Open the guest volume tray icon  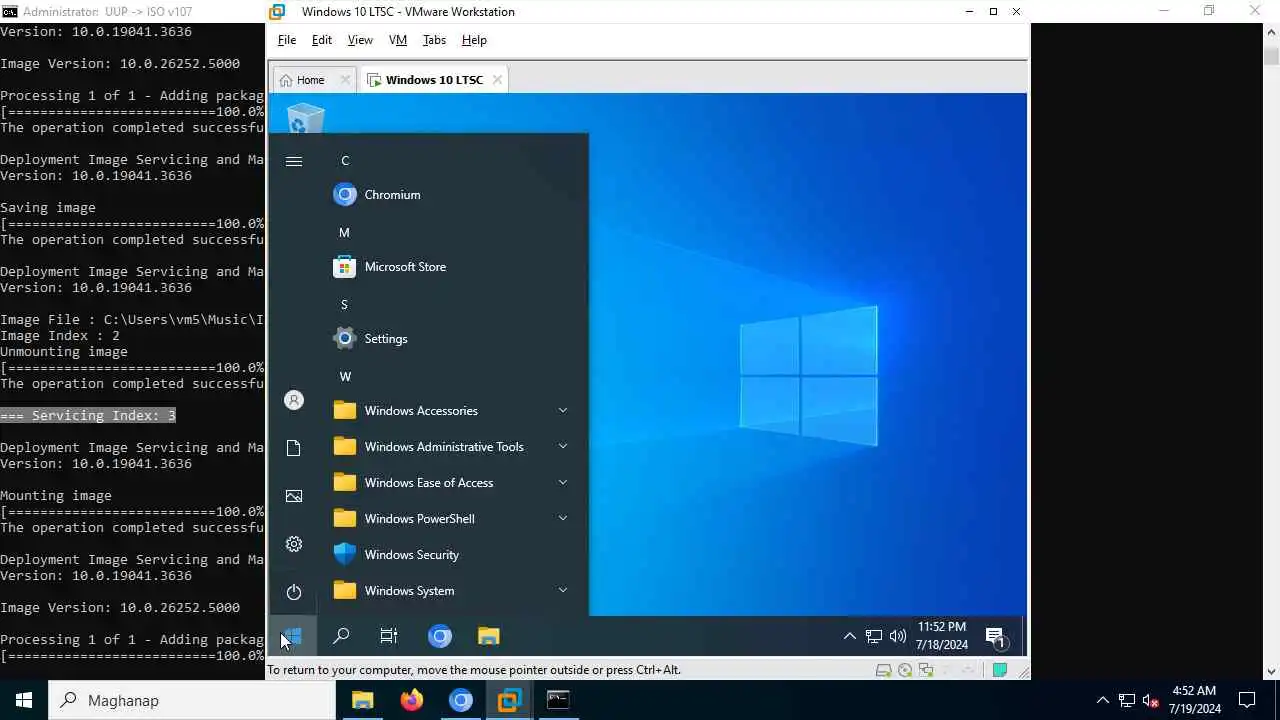tap(897, 636)
